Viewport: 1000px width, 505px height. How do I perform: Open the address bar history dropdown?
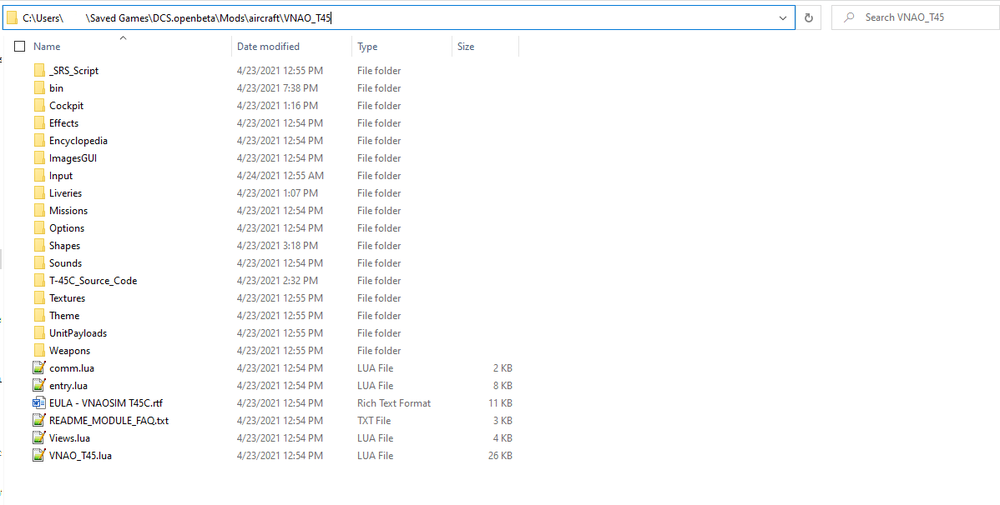click(783, 18)
